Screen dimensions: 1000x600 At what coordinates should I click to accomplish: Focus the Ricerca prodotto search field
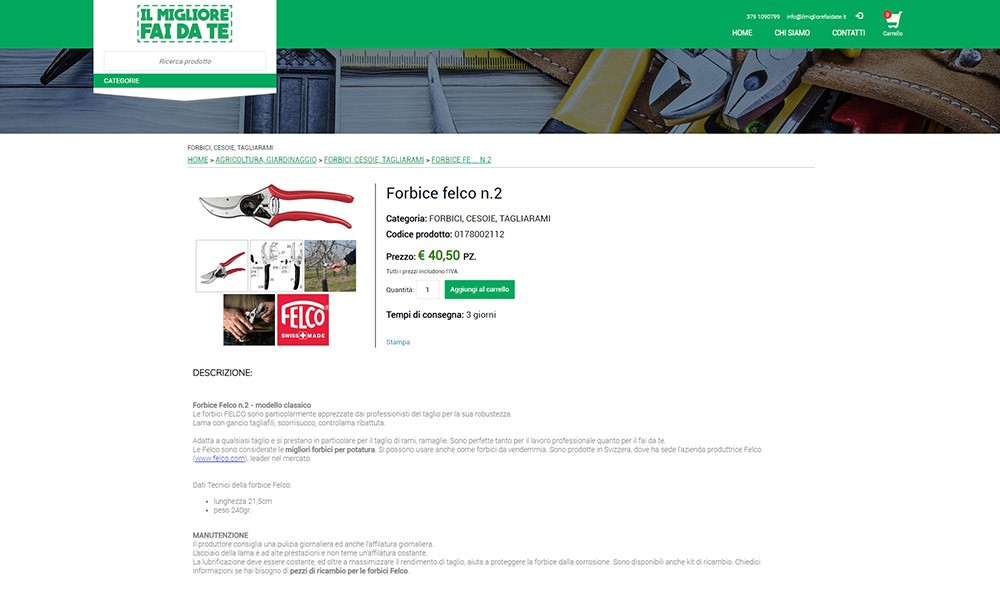[185, 61]
